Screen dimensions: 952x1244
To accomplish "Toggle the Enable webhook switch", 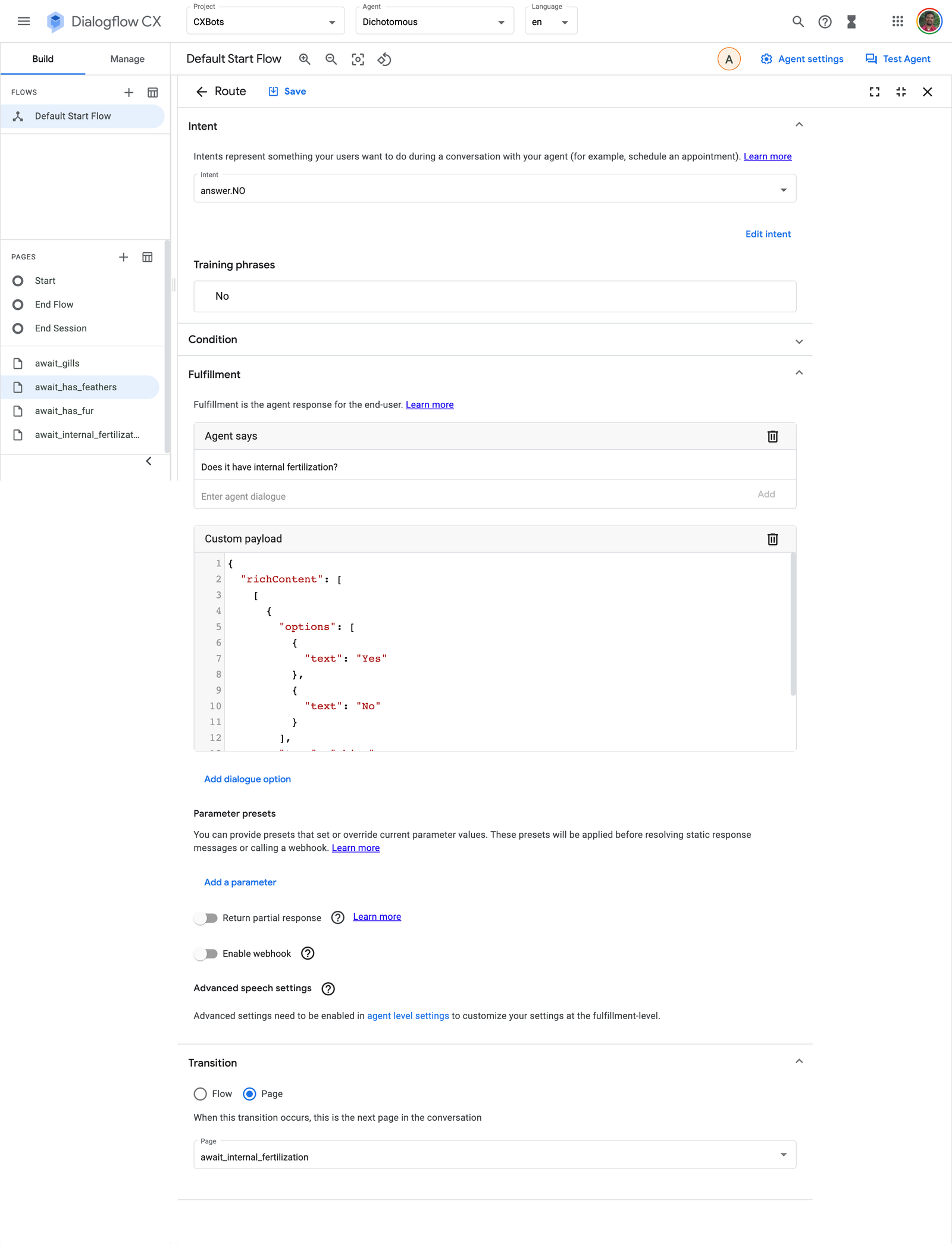I will (206, 954).
